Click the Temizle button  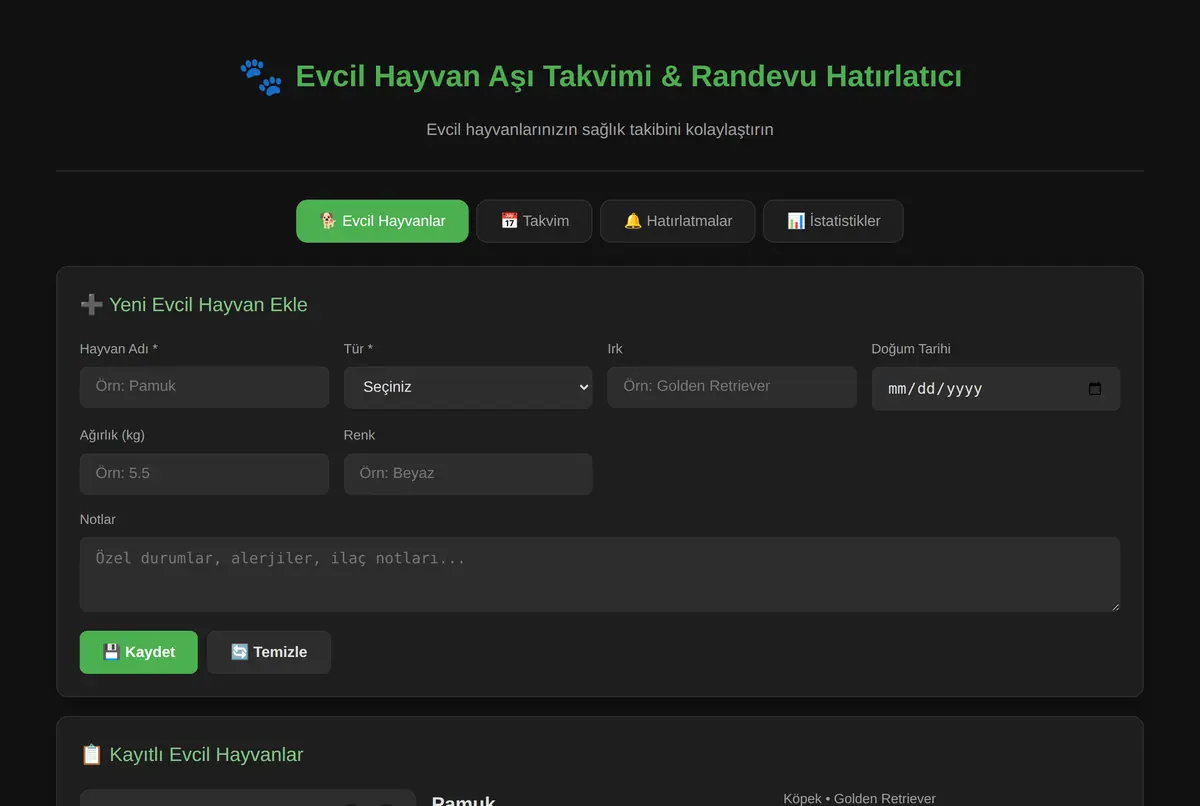pyautogui.click(x=269, y=652)
